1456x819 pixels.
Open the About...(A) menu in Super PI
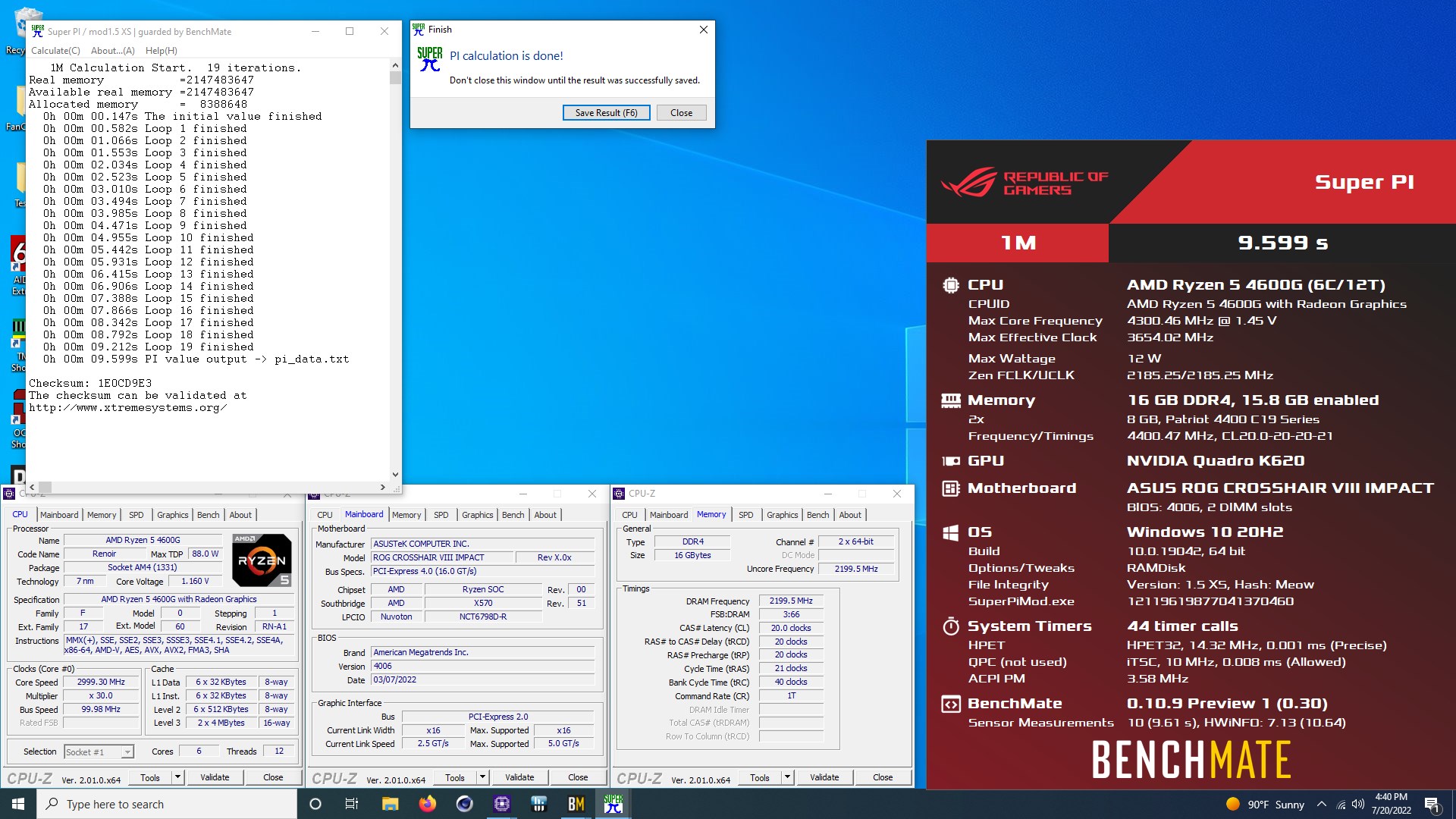pyautogui.click(x=112, y=50)
